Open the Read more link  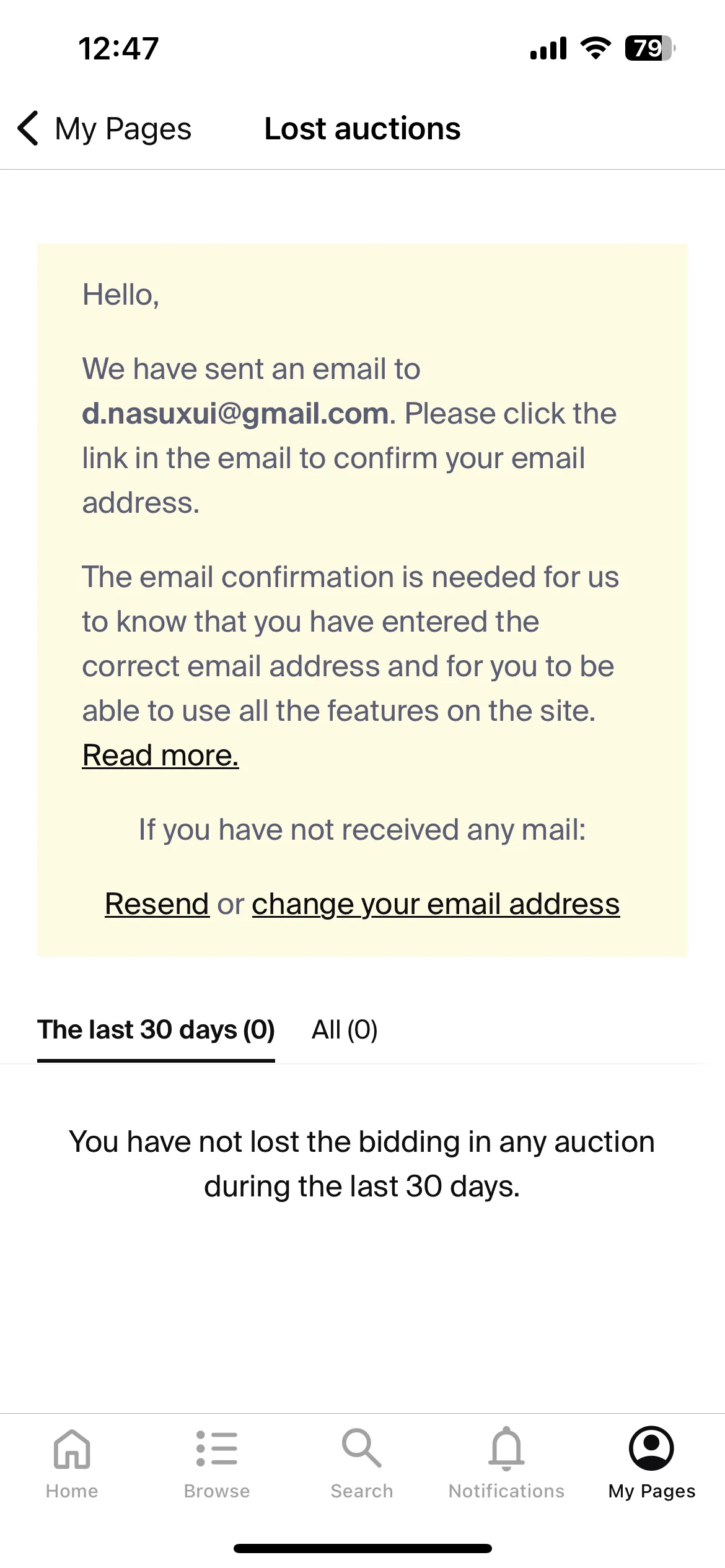pyautogui.click(x=160, y=756)
